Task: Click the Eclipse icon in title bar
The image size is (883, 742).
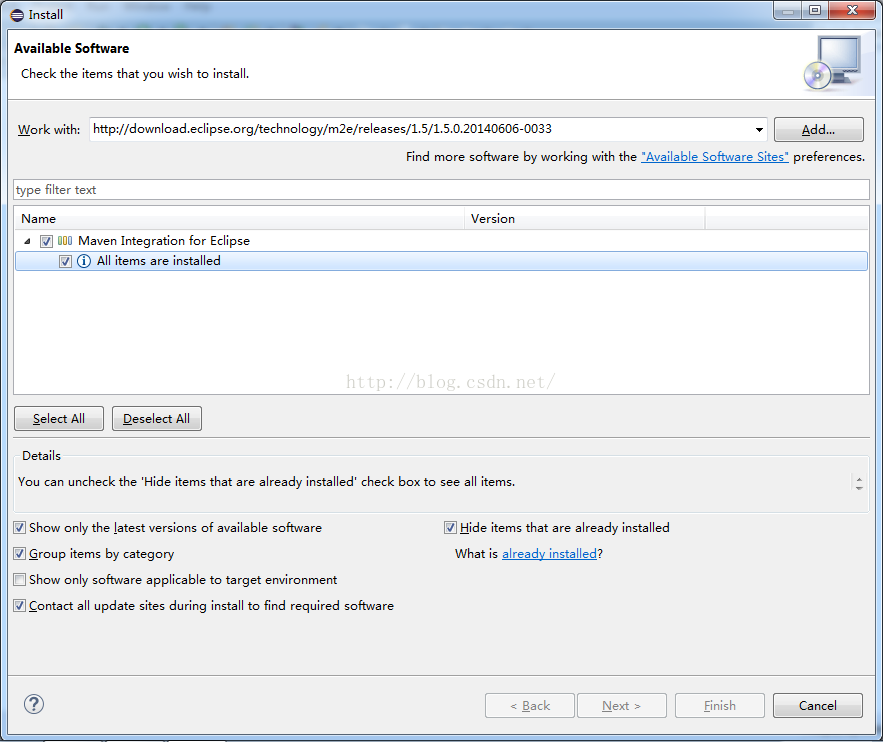Action: pos(17,15)
